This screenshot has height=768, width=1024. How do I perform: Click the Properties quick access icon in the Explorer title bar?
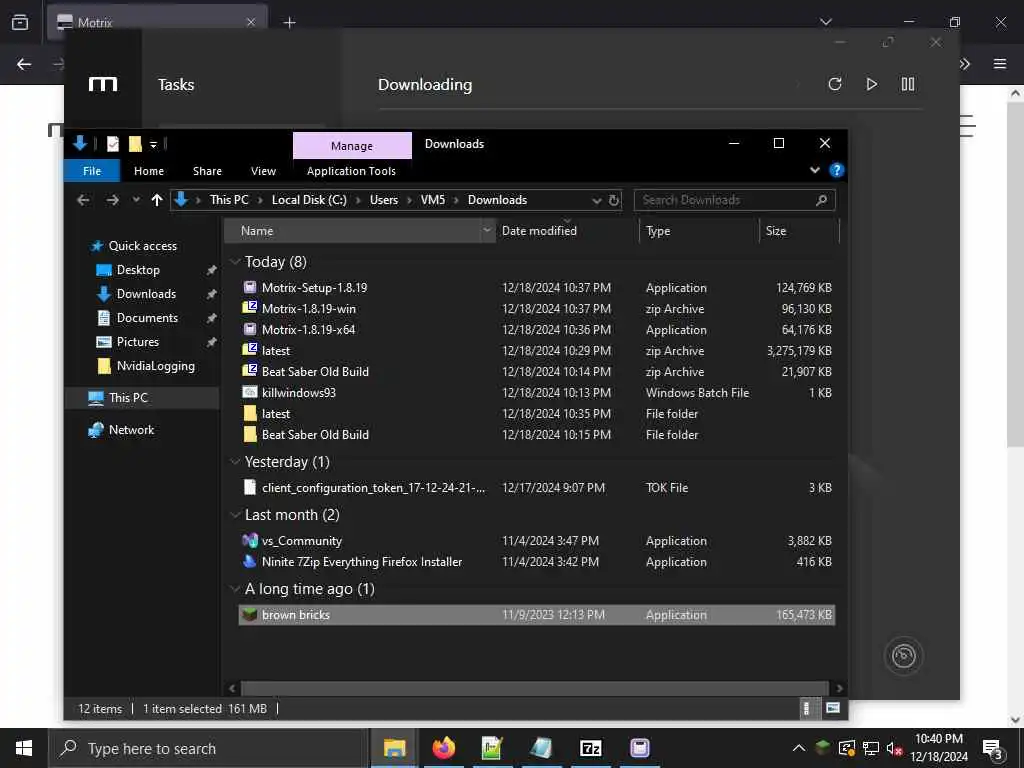pyautogui.click(x=113, y=144)
